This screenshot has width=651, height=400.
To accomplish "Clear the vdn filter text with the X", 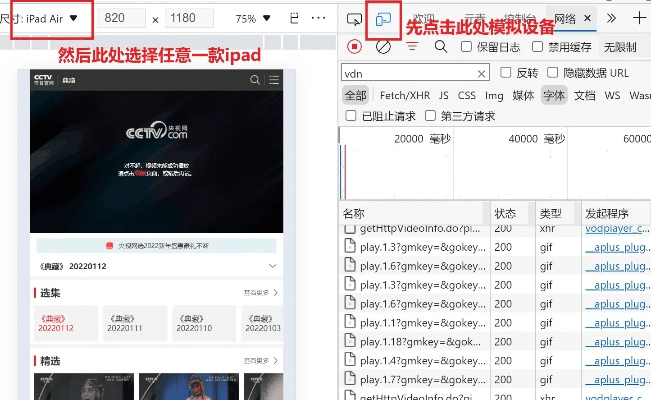I will [481, 74].
